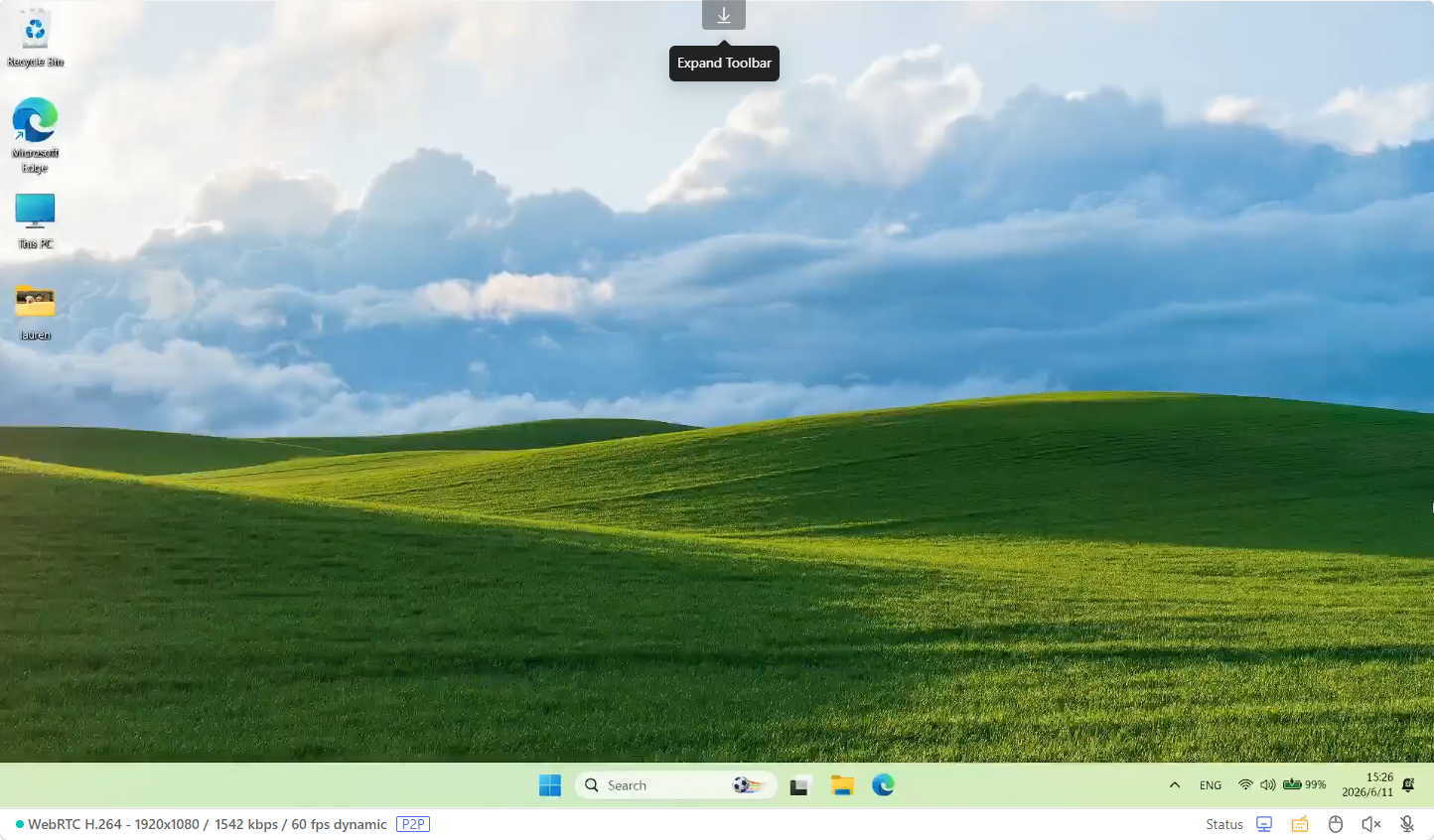Open the Windows Start menu
The image size is (1434, 840).
550,785
